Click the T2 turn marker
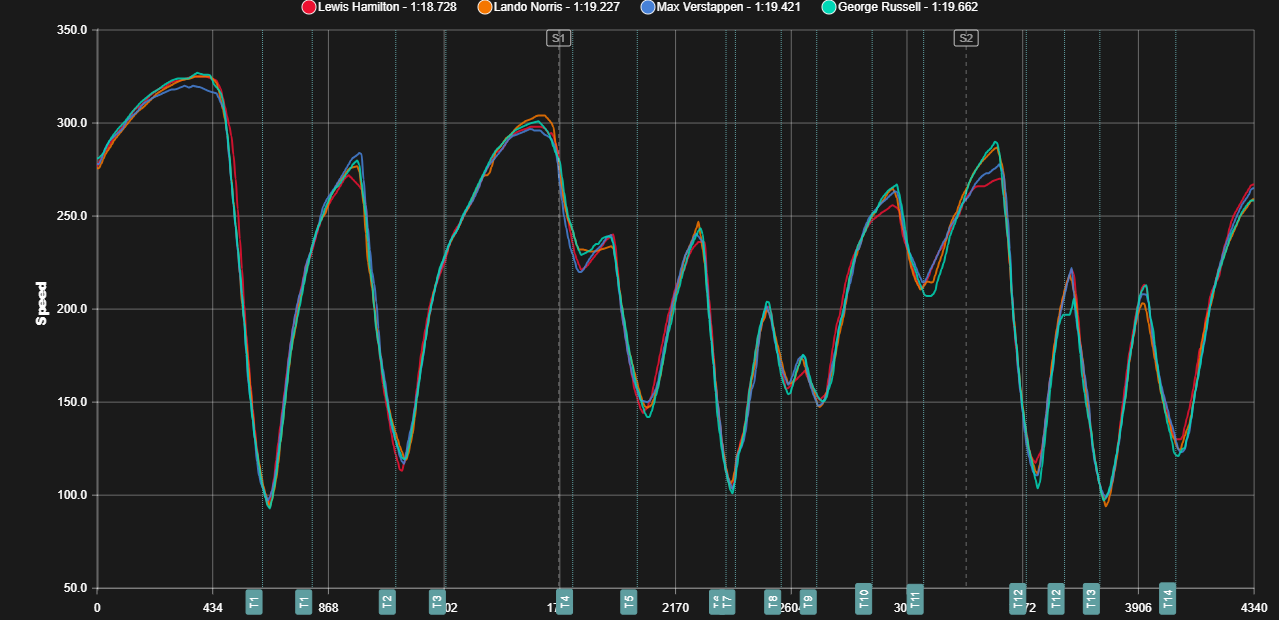This screenshot has width=1279, height=620. 387,601
